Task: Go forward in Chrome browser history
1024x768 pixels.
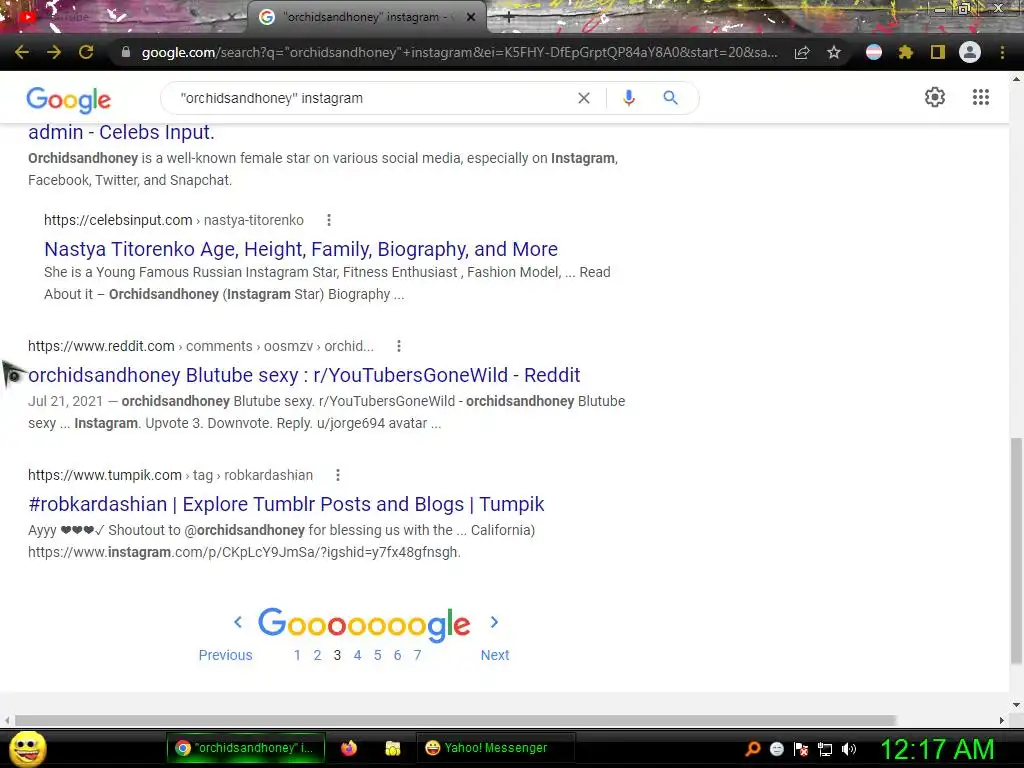Action: (x=54, y=52)
